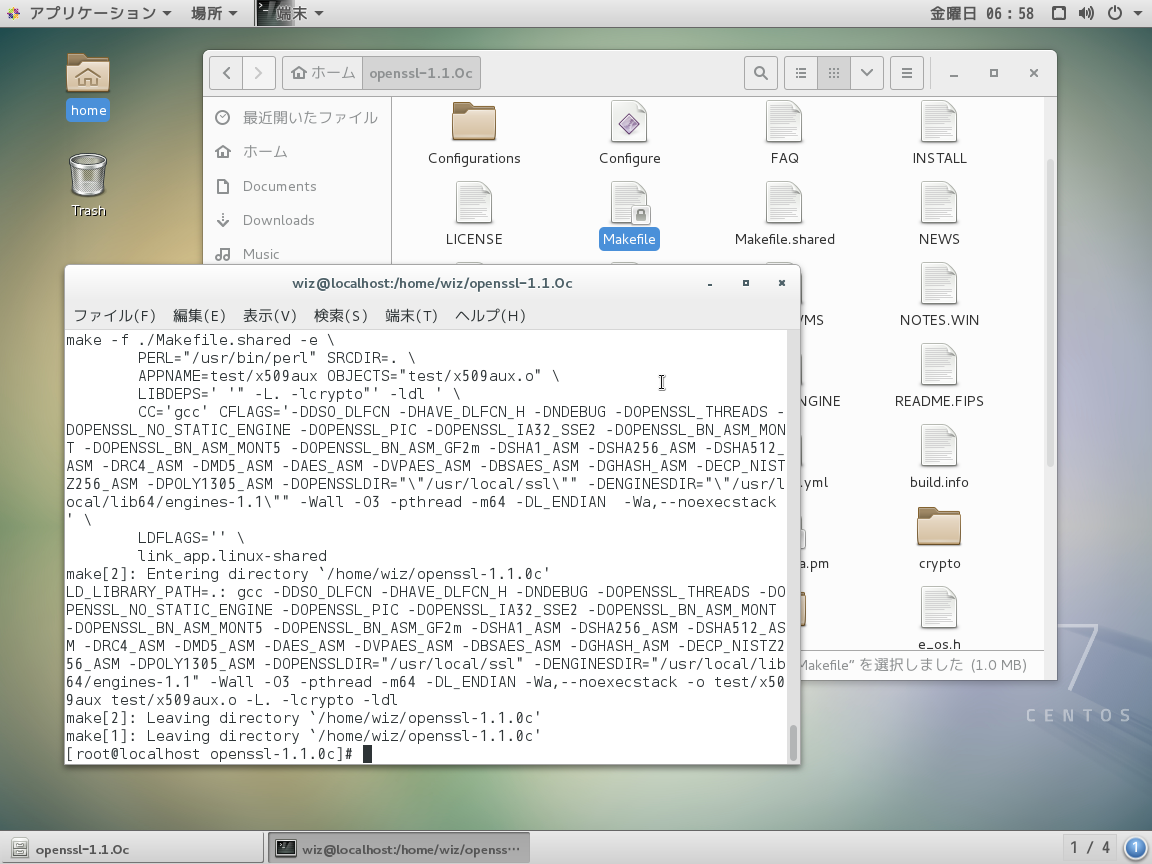The image size is (1152, 864).
Task: Open the Trash desktop icon
Action: [88, 185]
